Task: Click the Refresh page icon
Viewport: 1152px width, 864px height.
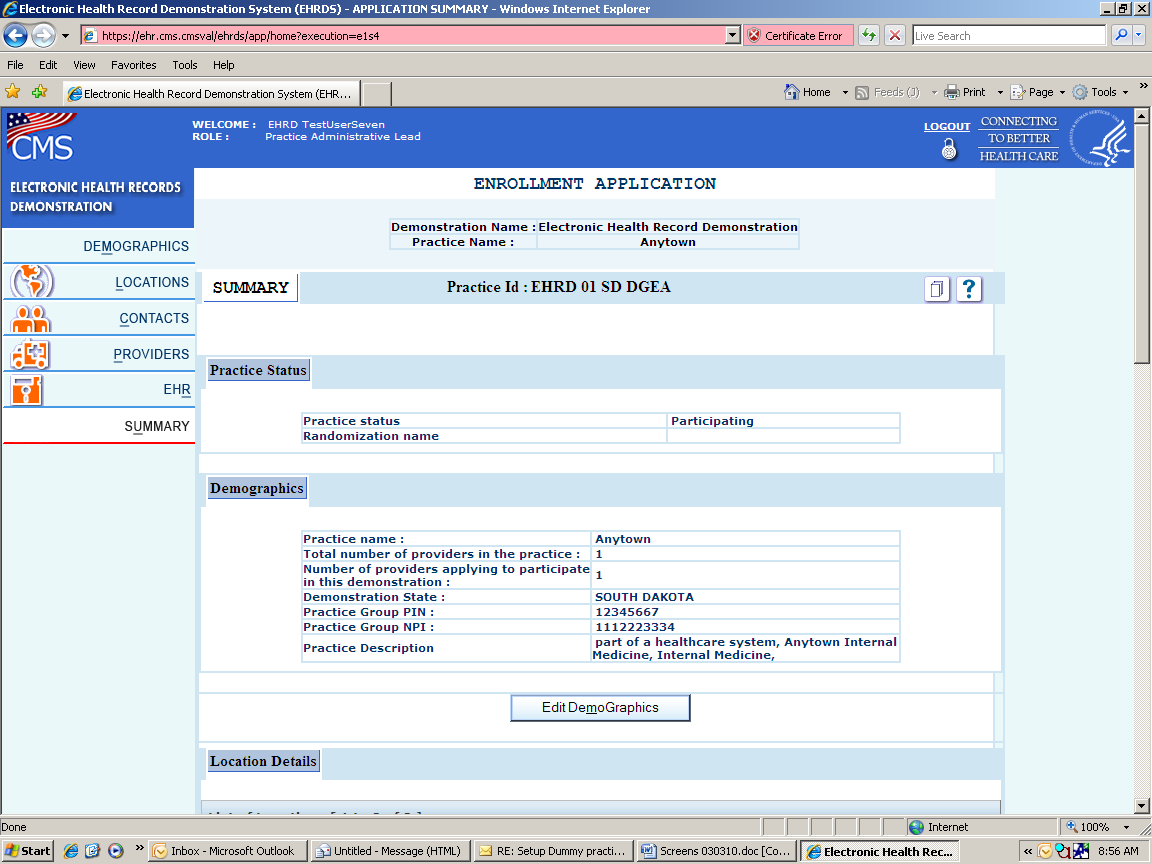Action: (x=868, y=35)
